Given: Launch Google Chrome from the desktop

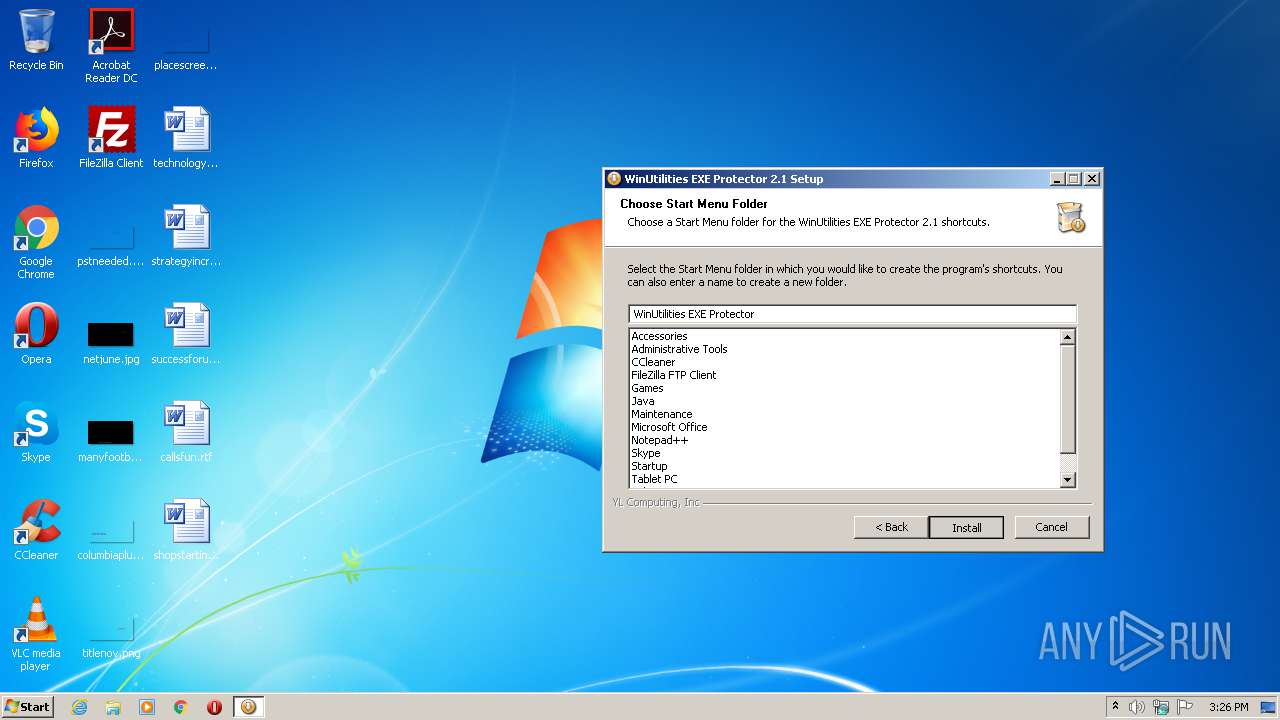Looking at the screenshot, I should pos(36,242).
